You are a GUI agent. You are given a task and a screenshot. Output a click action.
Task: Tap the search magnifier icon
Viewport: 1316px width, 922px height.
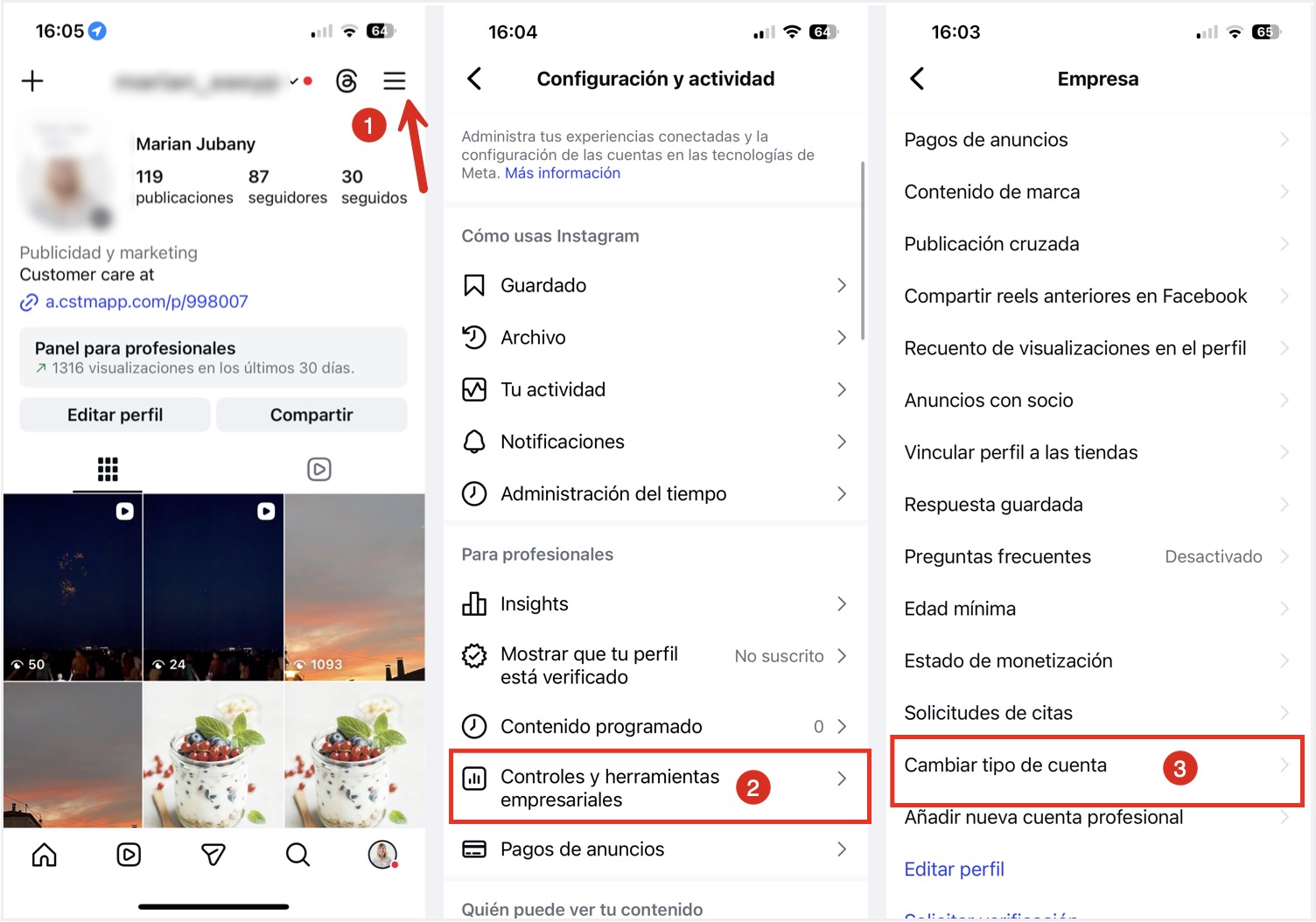[297, 855]
